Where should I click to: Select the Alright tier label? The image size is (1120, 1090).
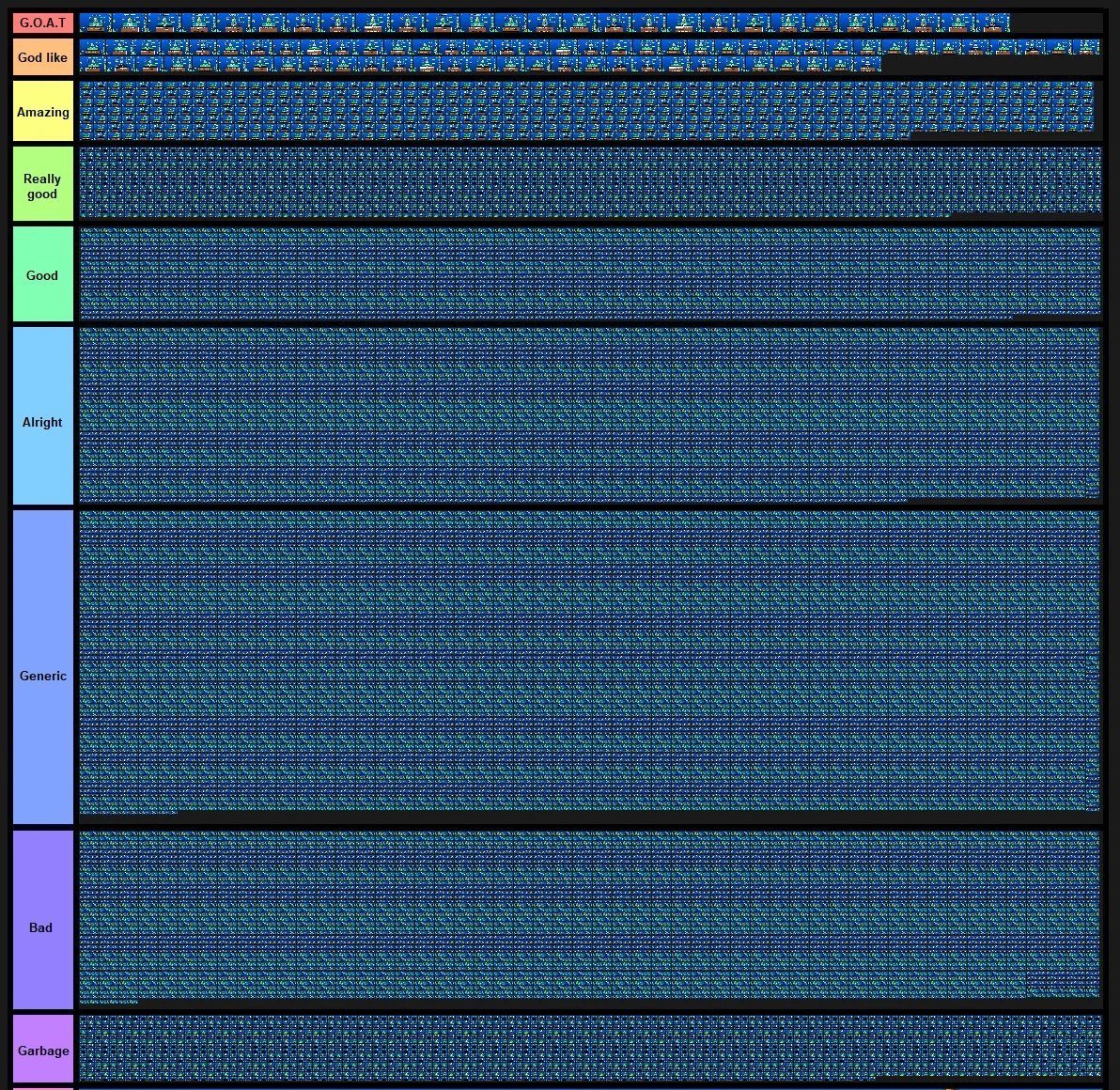click(42, 422)
